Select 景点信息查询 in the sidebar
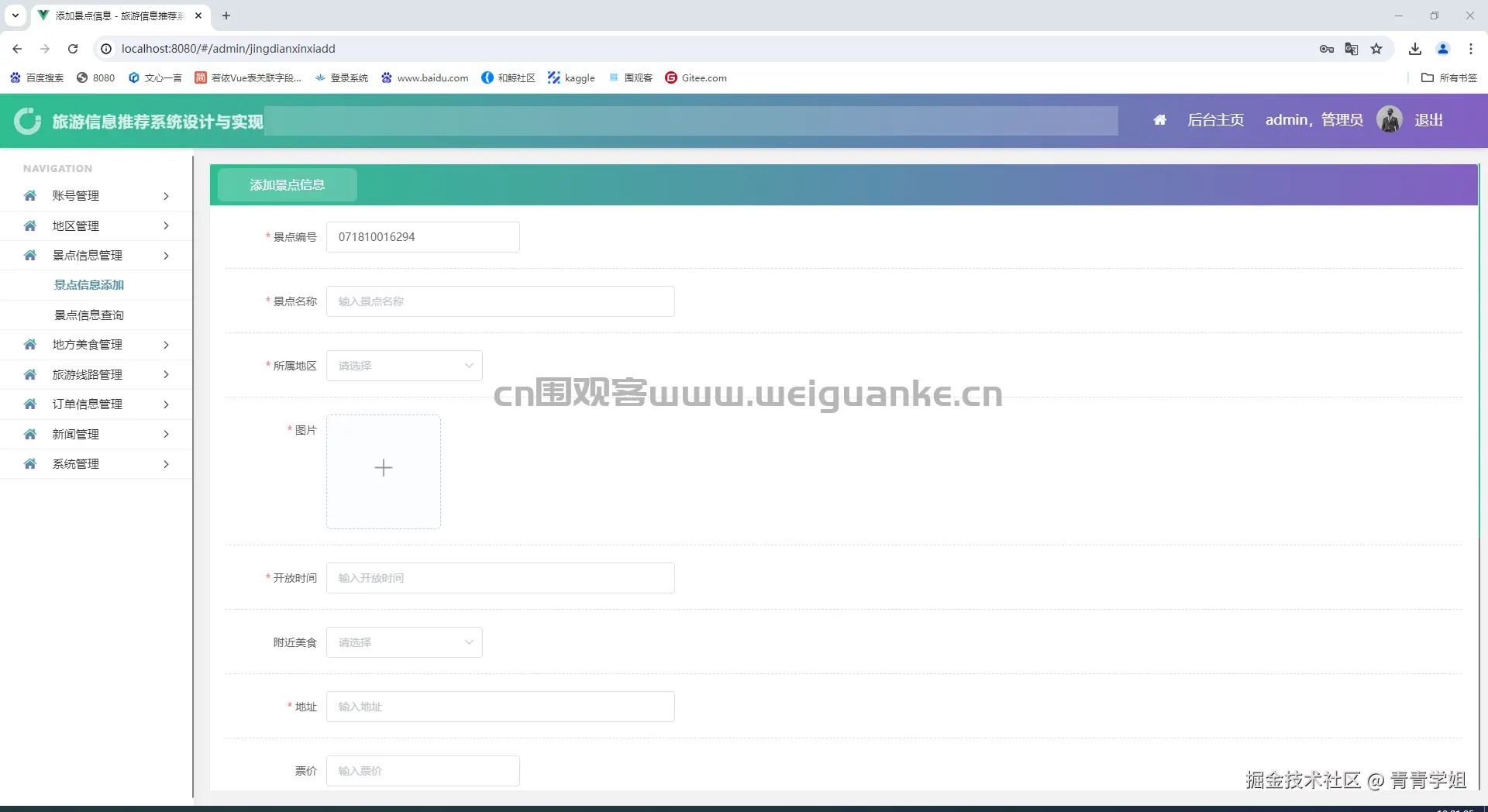Viewport: 1488px width, 812px height. coord(88,315)
